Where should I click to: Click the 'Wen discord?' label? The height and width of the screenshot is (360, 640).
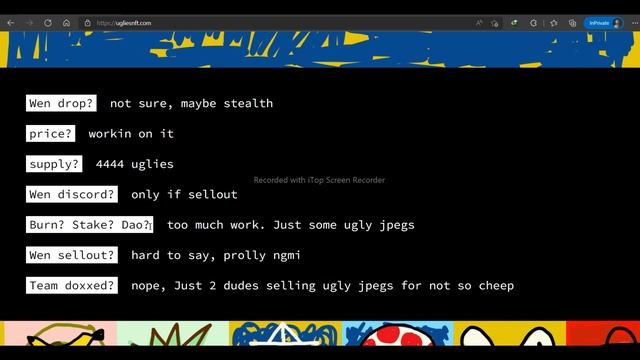72,194
